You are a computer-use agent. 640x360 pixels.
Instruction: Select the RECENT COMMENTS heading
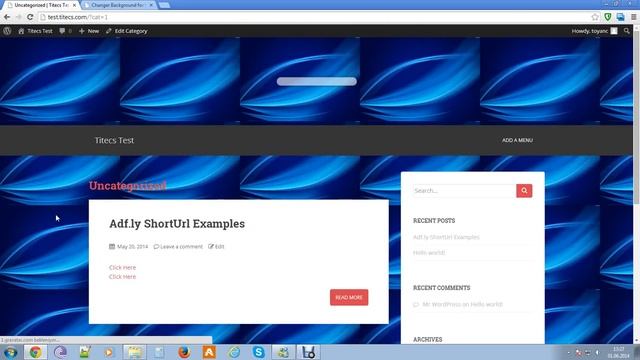coord(442,288)
